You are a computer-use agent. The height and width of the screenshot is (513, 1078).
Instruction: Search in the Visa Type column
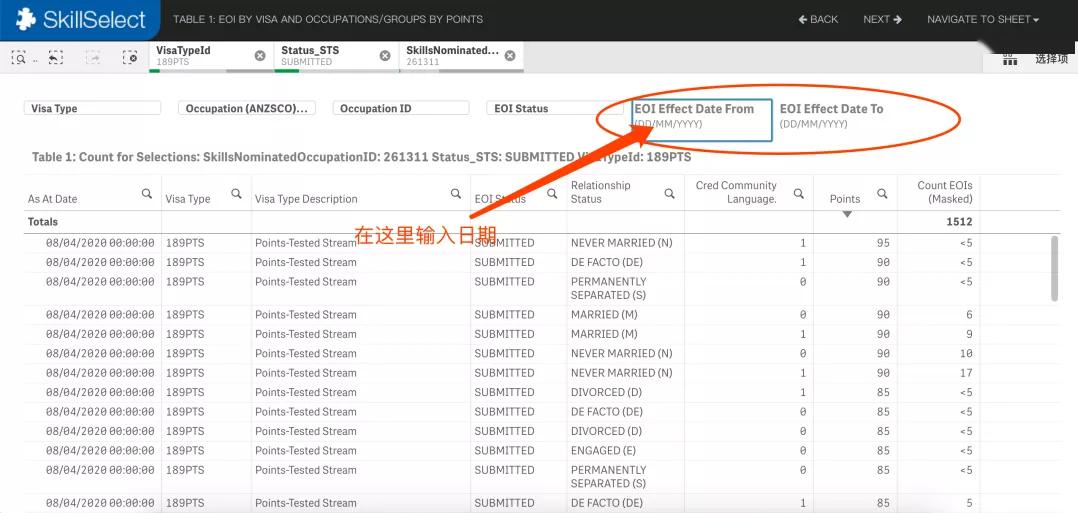pyautogui.click(x=236, y=194)
